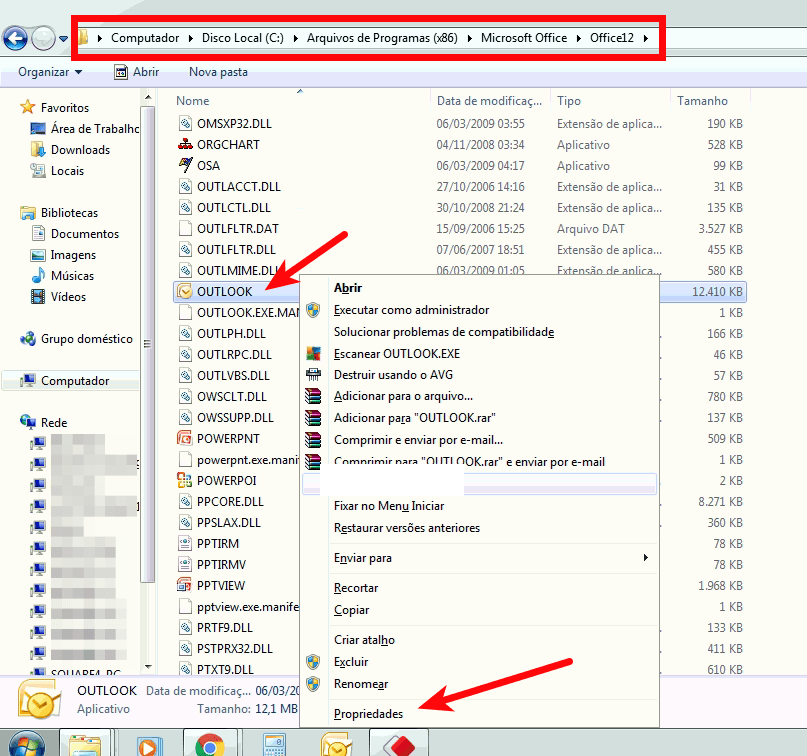
Task: Choose Escanear OUTLOOK.EXE with AVG
Action: 397,354
